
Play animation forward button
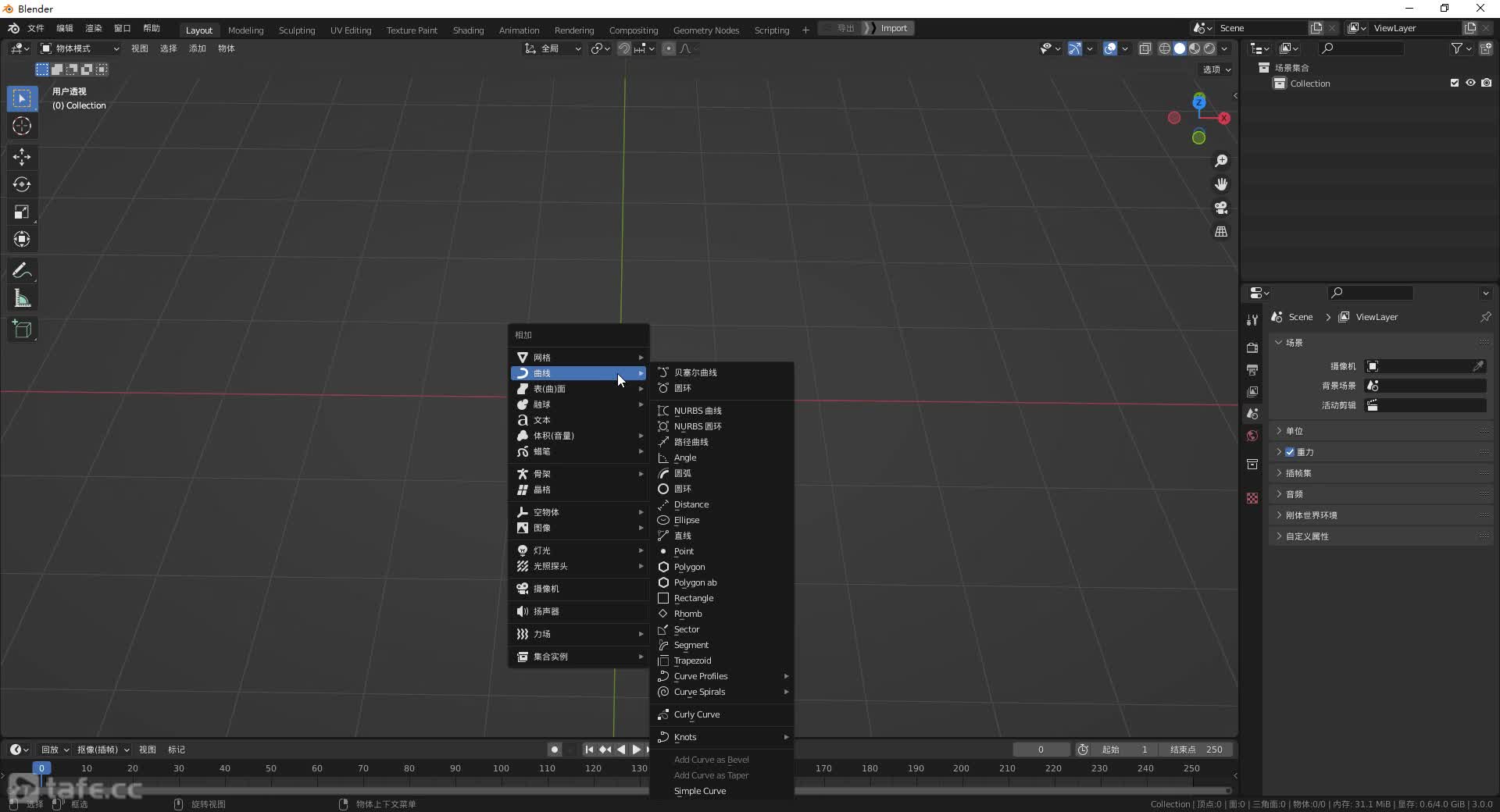tap(637, 750)
